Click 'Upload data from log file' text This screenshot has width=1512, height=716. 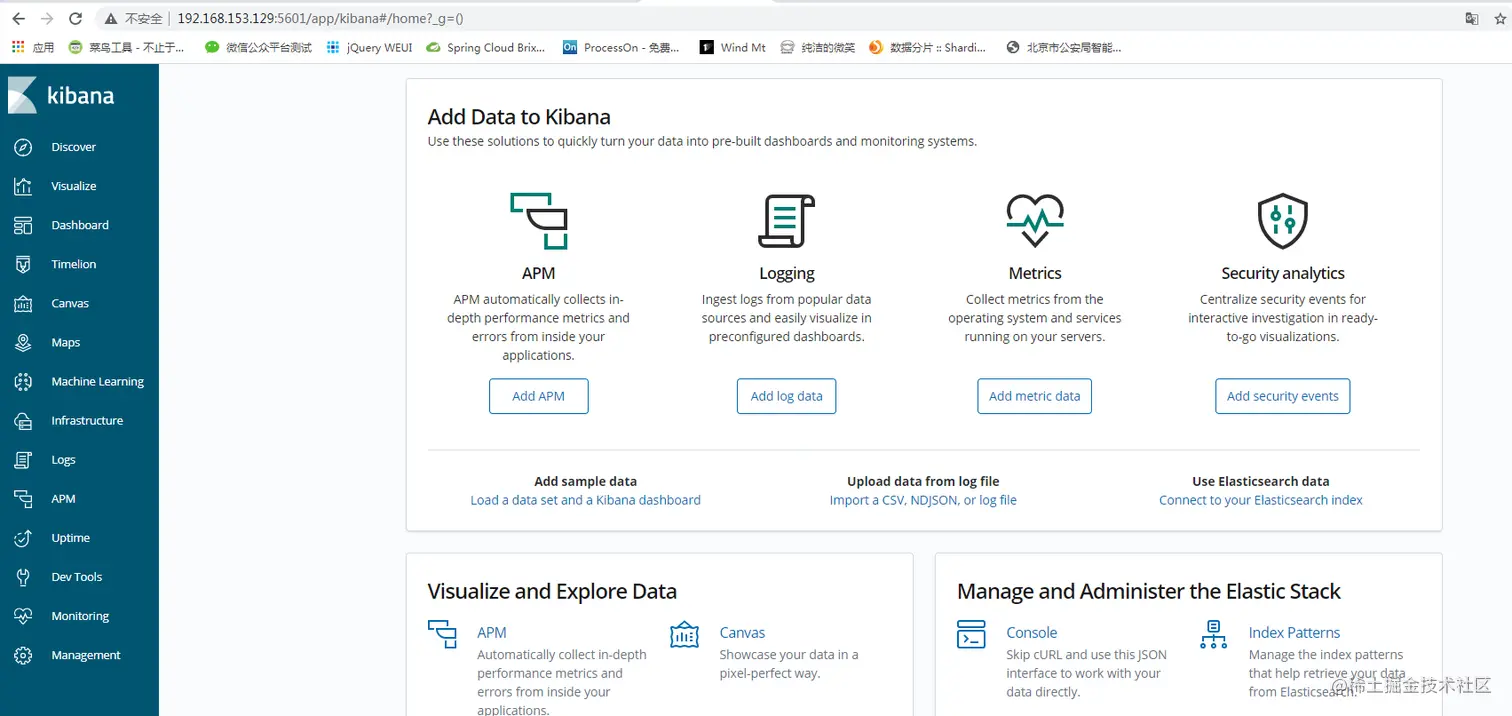[x=923, y=481]
